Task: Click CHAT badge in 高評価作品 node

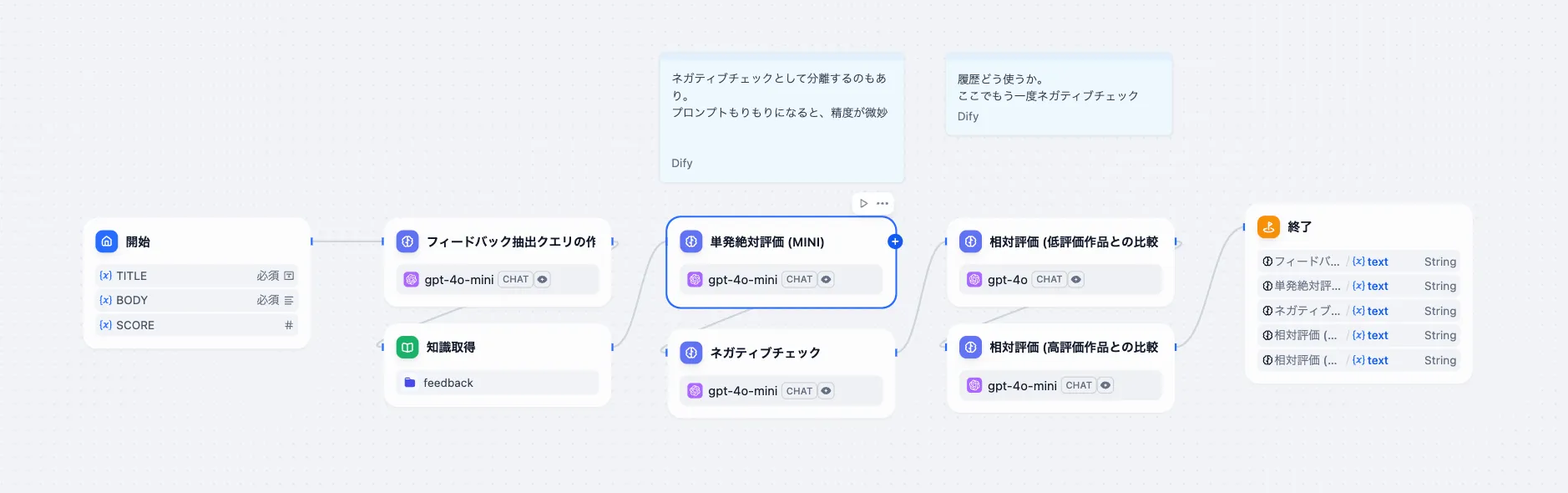Action: (x=1079, y=385)
